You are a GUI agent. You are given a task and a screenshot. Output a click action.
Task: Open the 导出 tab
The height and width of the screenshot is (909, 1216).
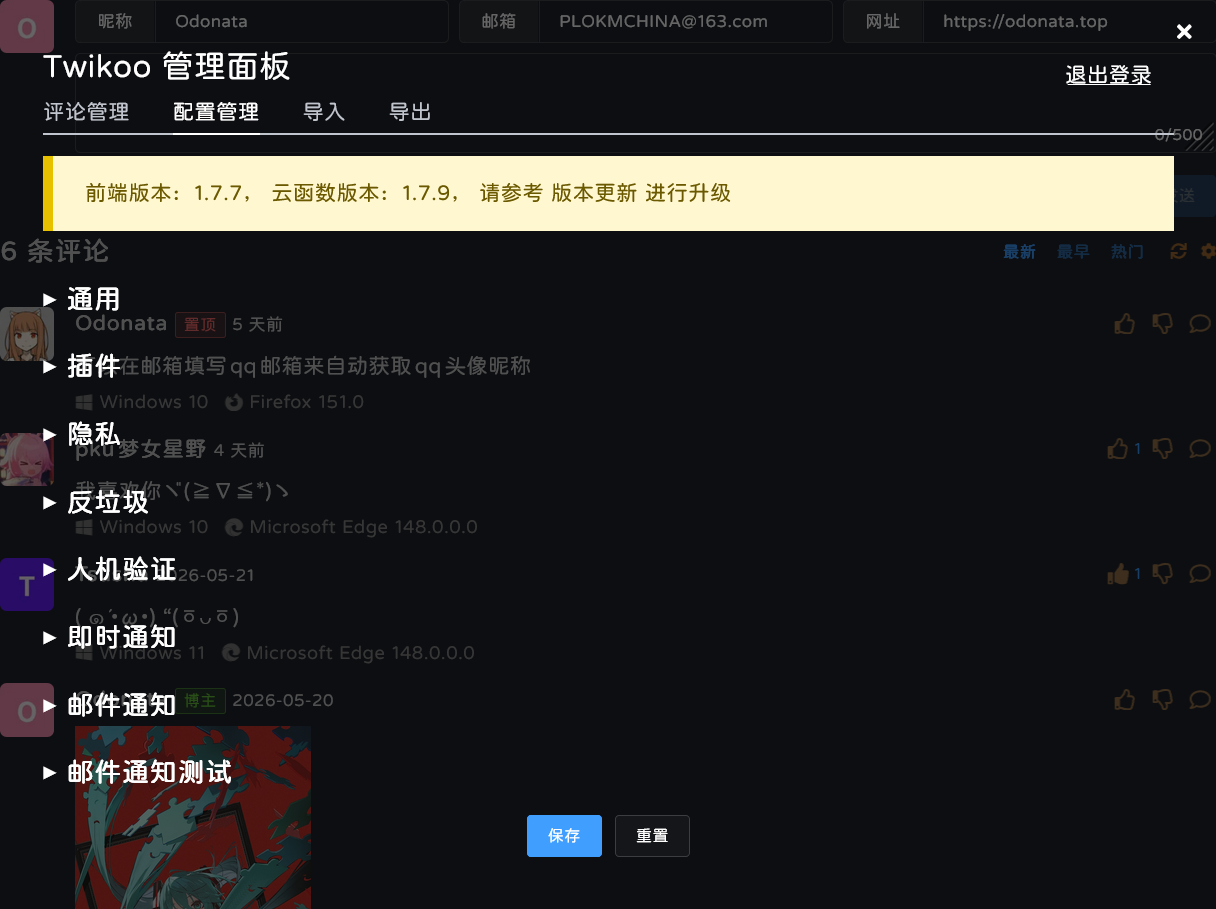coord(410,112)
